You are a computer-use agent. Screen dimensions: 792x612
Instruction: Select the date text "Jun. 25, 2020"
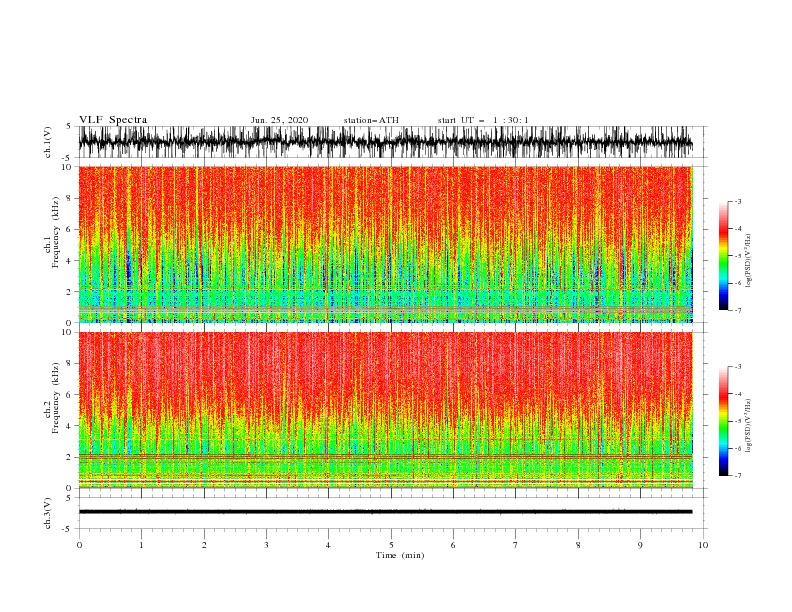(x=279, y=120)
